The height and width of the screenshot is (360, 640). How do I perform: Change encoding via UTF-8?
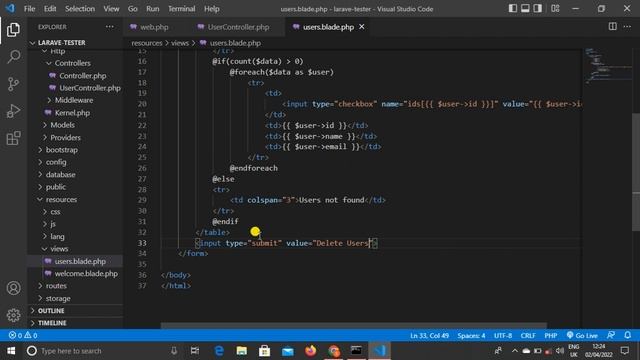pyautogui.click(x=503, y=336)
